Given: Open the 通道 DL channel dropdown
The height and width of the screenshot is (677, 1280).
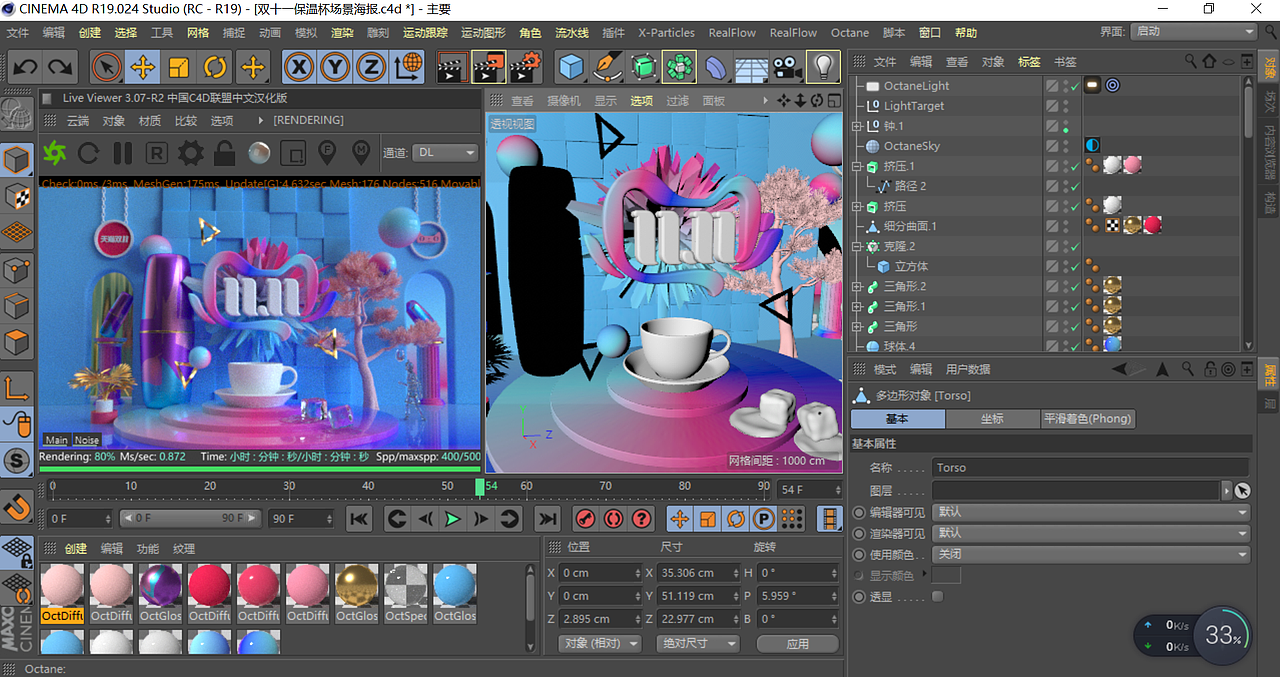Looking at the screenshot, I should 445,152.
